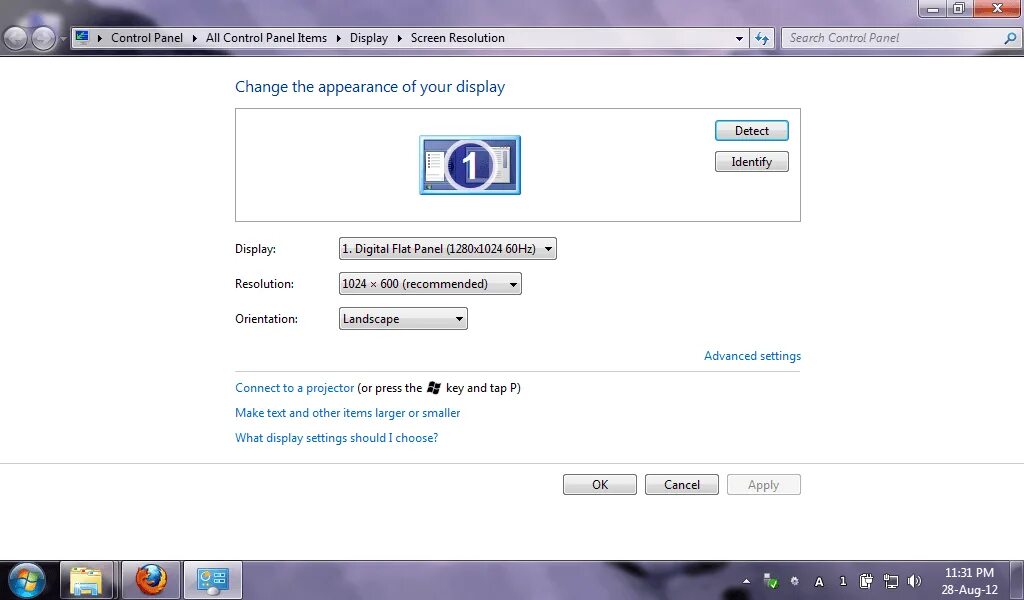Click the Detect button
Image resolution: width=1024 pixels, height=600 pixels.
tap(752, 131)
